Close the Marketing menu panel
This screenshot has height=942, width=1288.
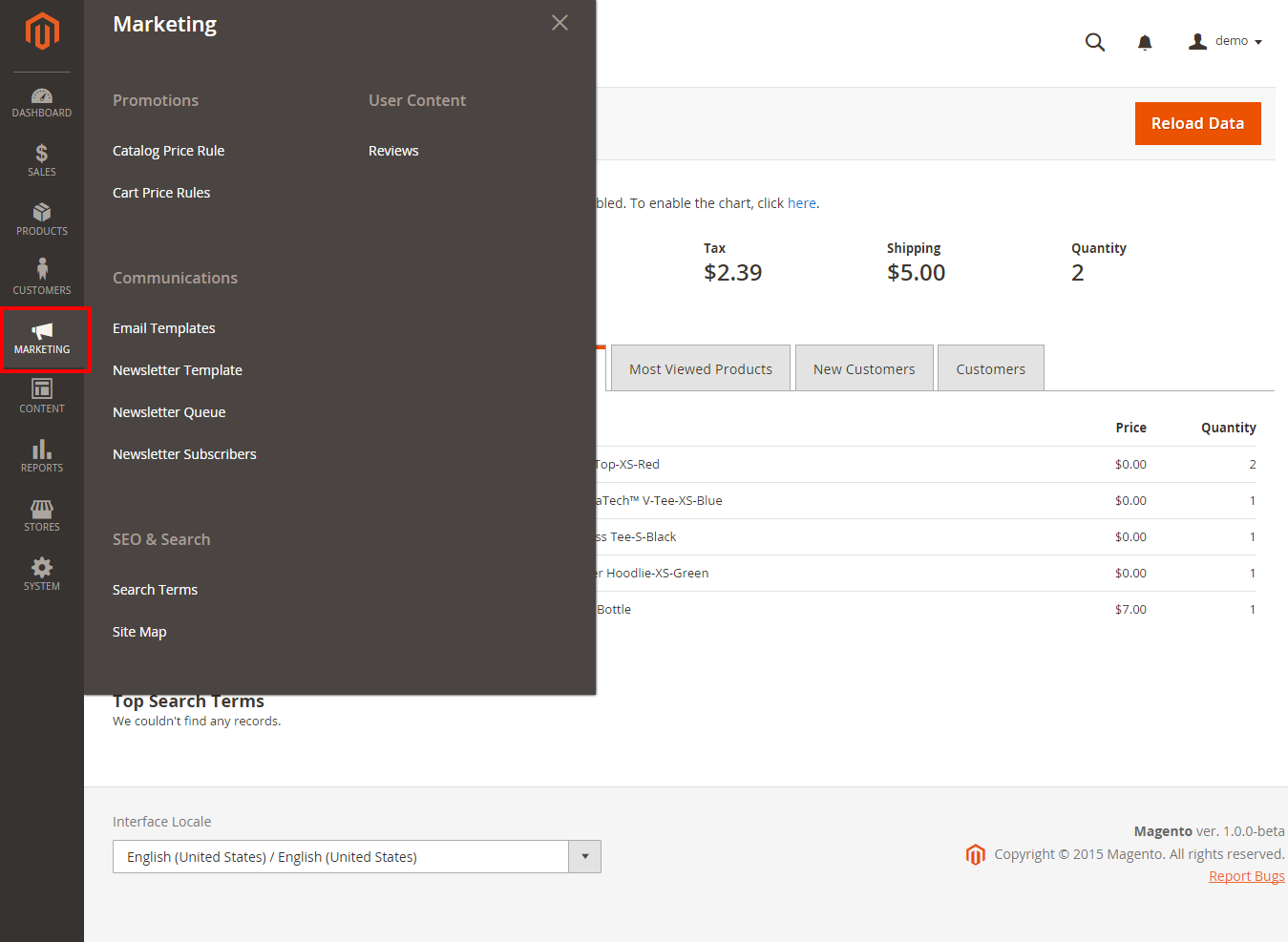pos(560,23)
